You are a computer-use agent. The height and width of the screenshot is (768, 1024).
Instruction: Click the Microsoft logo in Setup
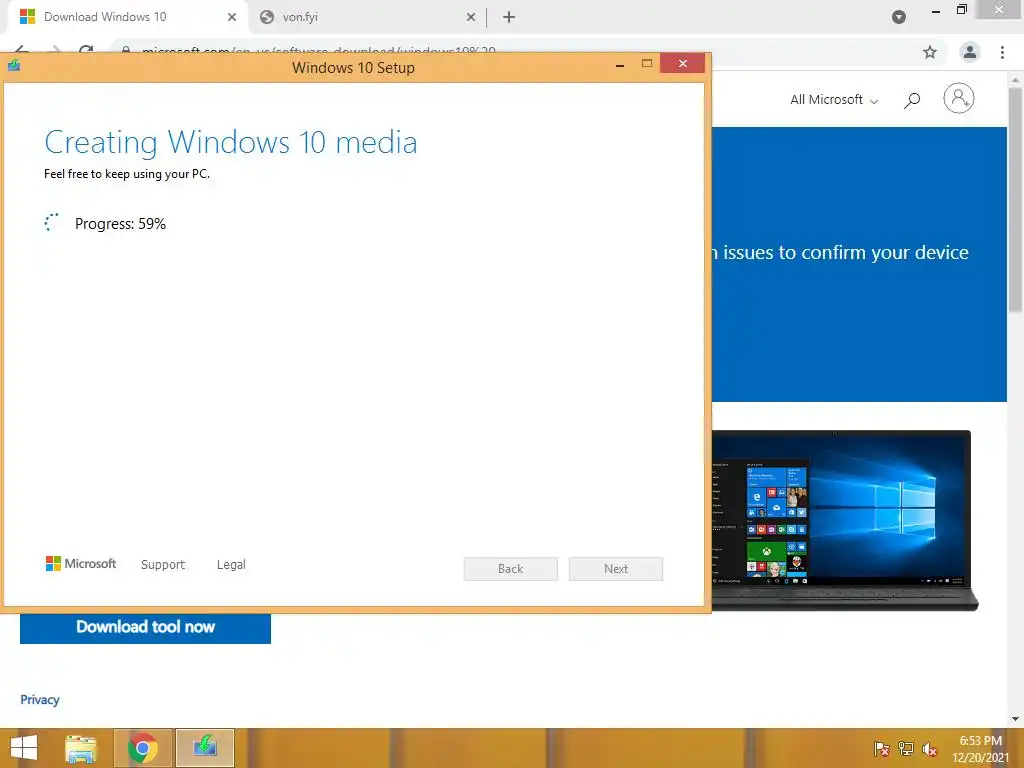click(81, 564)
